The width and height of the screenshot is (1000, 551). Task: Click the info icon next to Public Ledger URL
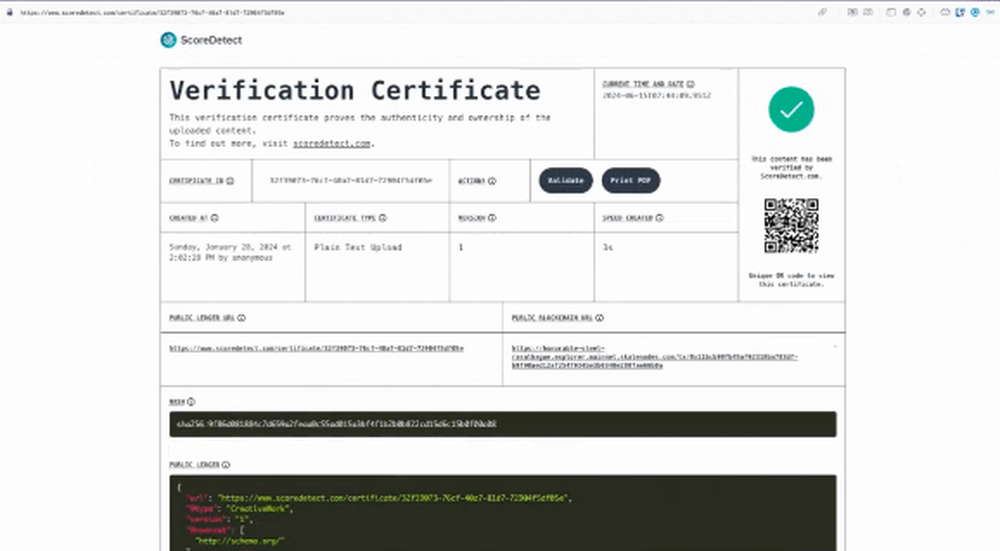click(243, 317)
